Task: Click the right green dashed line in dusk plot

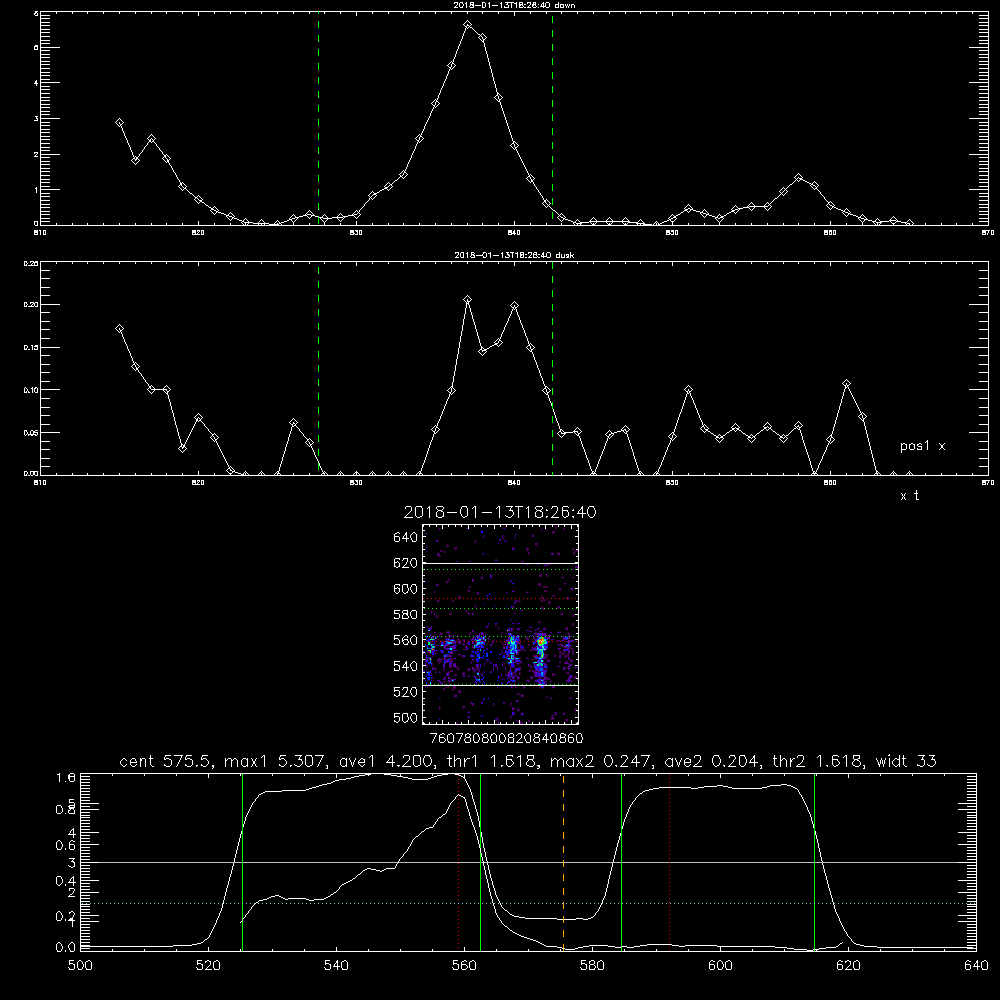Action: (552, 369)
